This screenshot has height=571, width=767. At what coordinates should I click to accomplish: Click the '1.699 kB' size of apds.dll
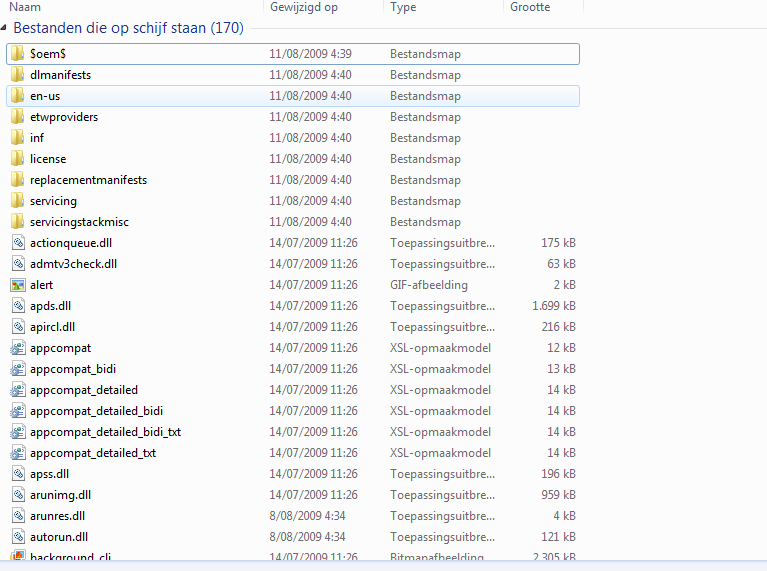pyautogui.click(x=554, y=306)
